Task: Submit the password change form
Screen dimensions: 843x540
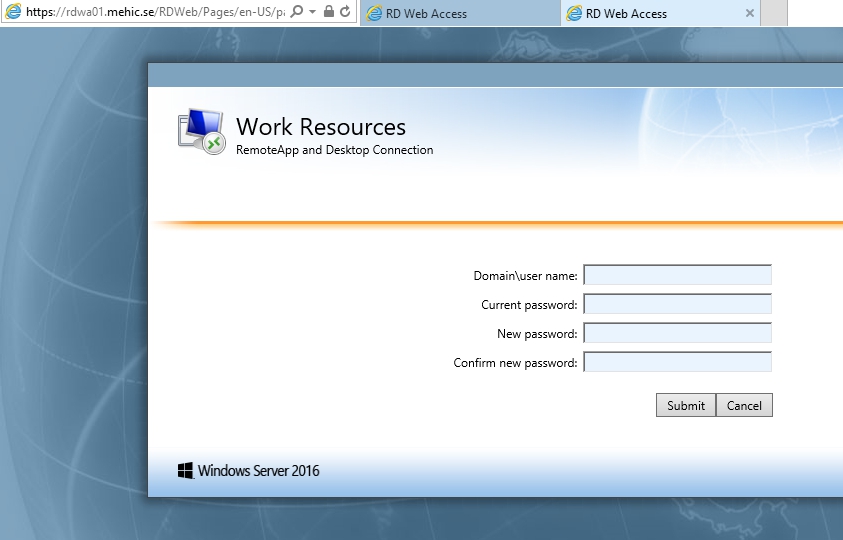Action: [x=685, y=405]
